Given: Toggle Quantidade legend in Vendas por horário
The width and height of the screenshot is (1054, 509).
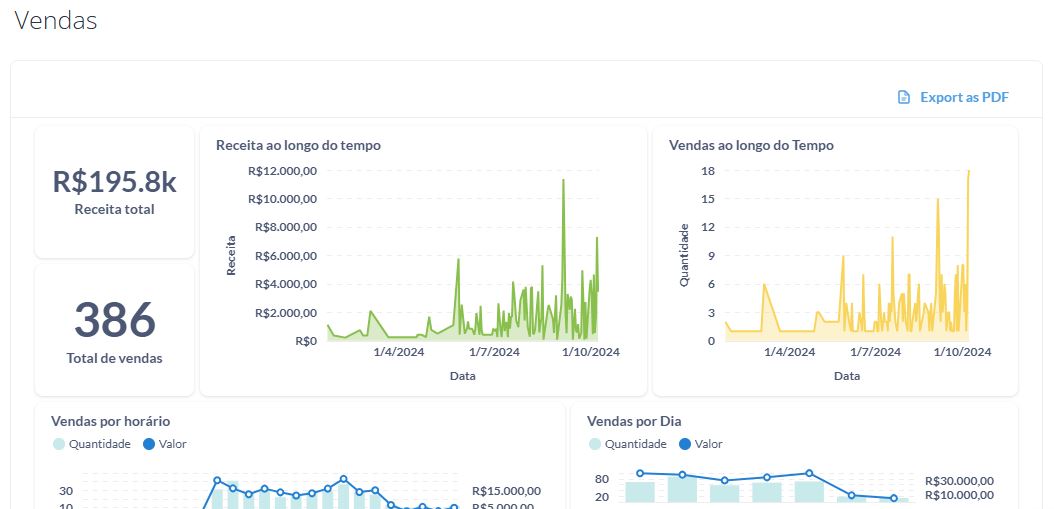Looking at the screenshot, I should pos(92,444).
